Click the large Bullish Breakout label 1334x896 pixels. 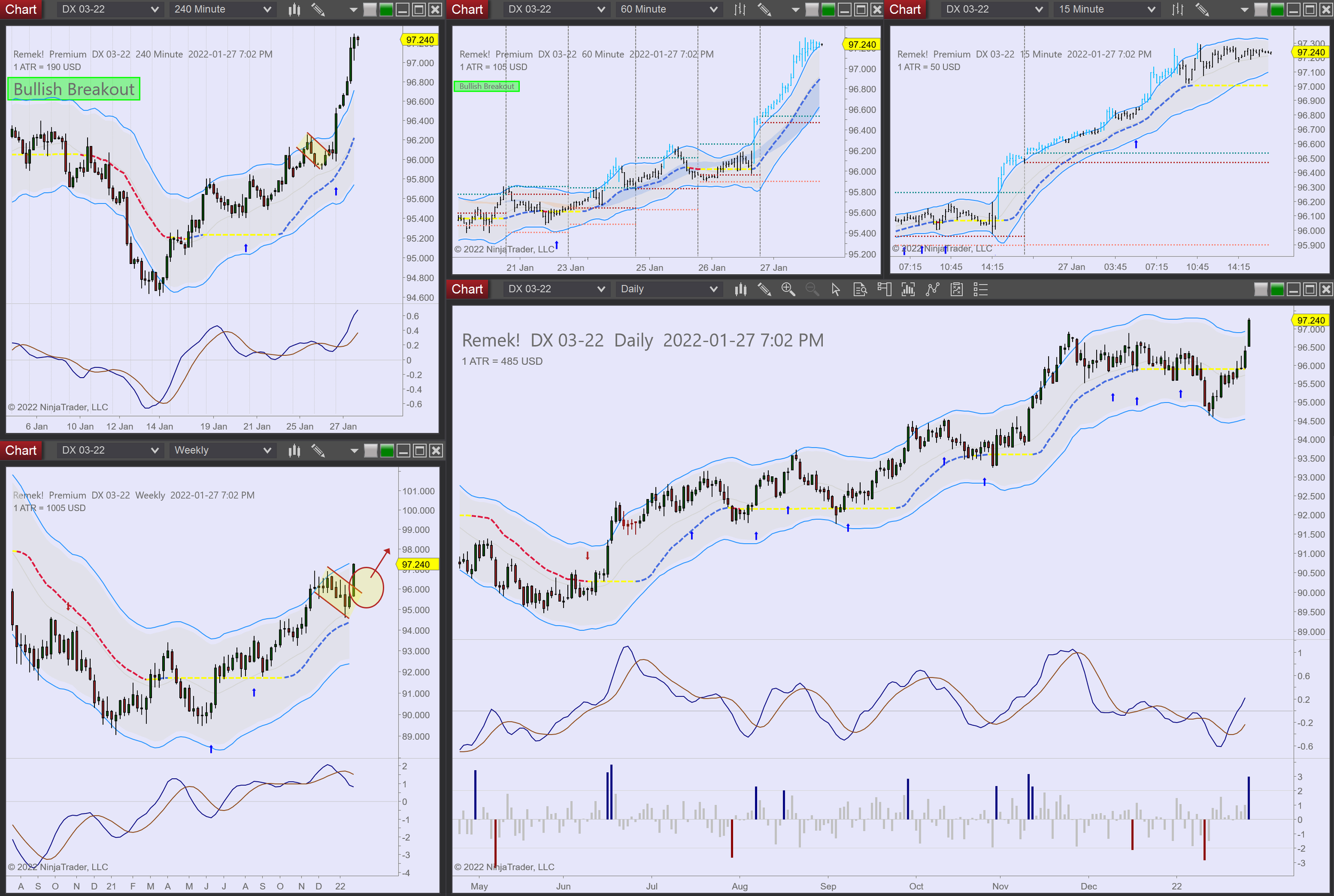74,89
